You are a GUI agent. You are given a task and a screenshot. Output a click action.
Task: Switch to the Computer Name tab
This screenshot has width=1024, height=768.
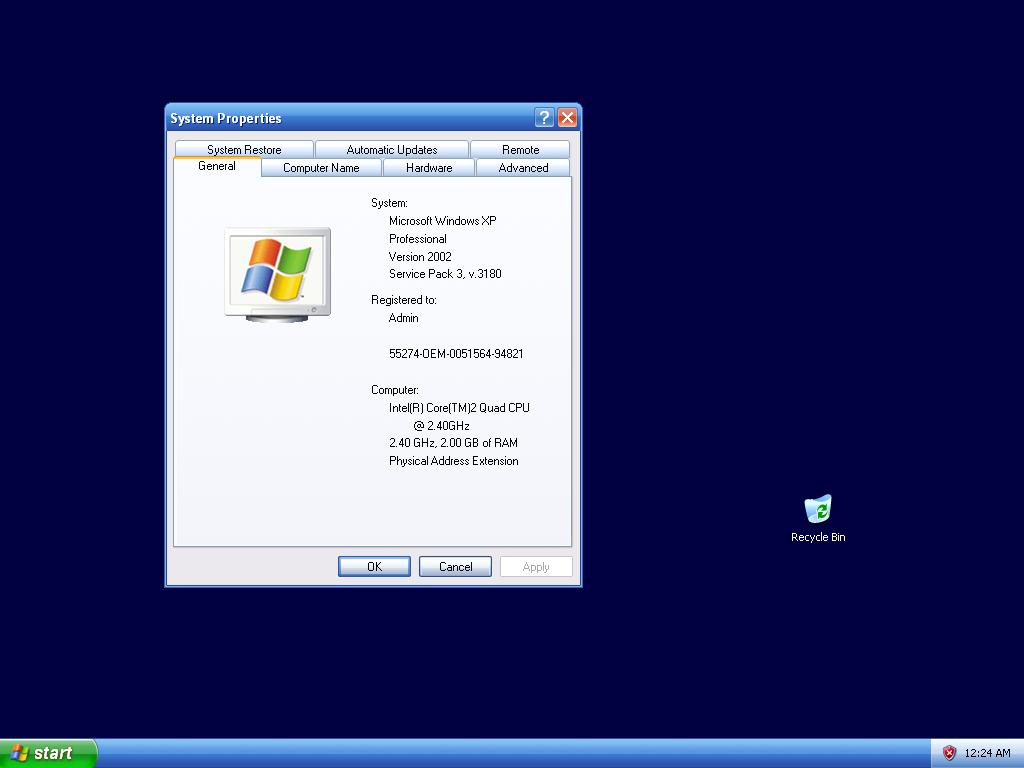pos(321,168)
